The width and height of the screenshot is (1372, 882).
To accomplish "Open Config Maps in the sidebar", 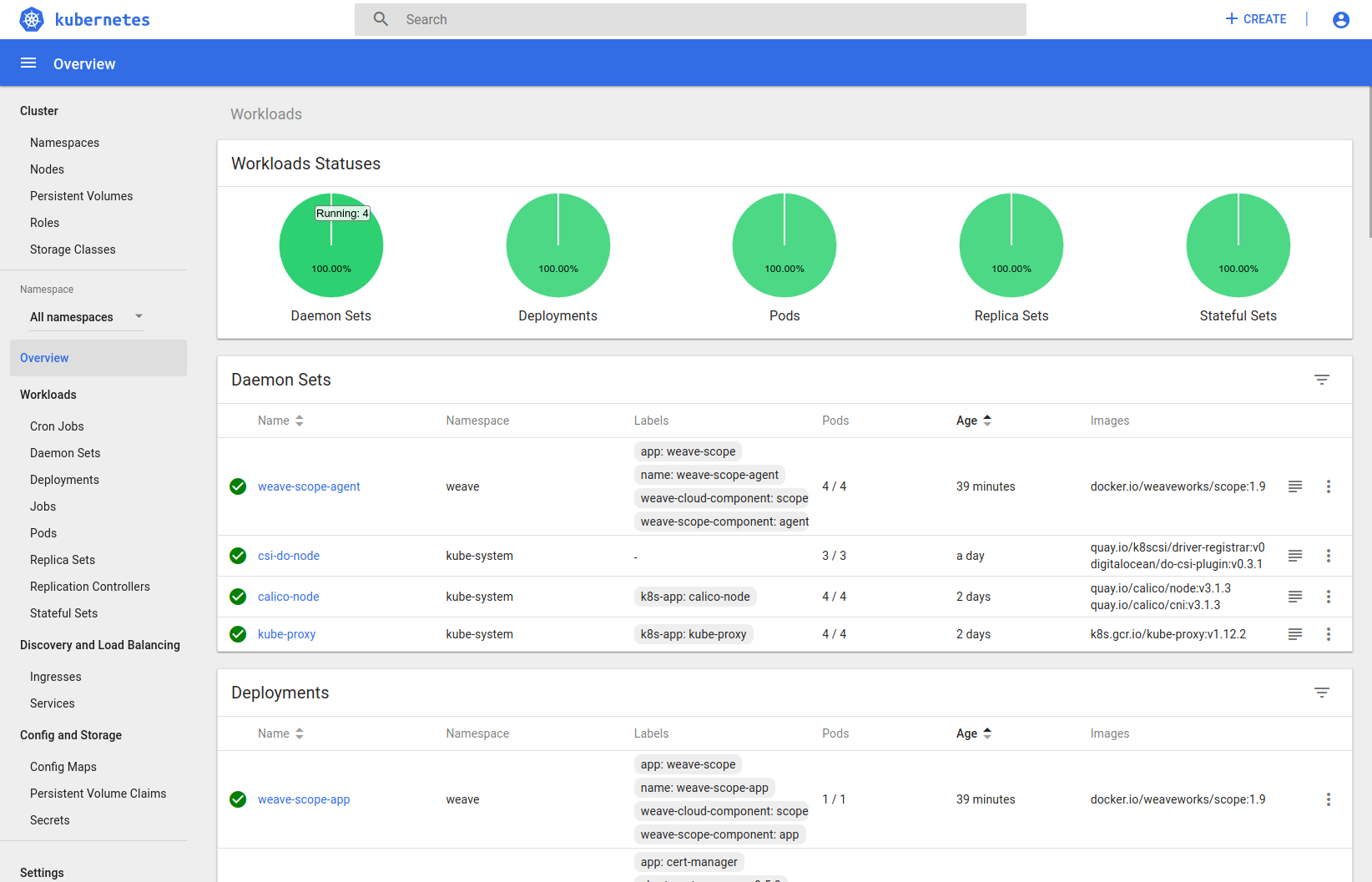I will [63, 767].
